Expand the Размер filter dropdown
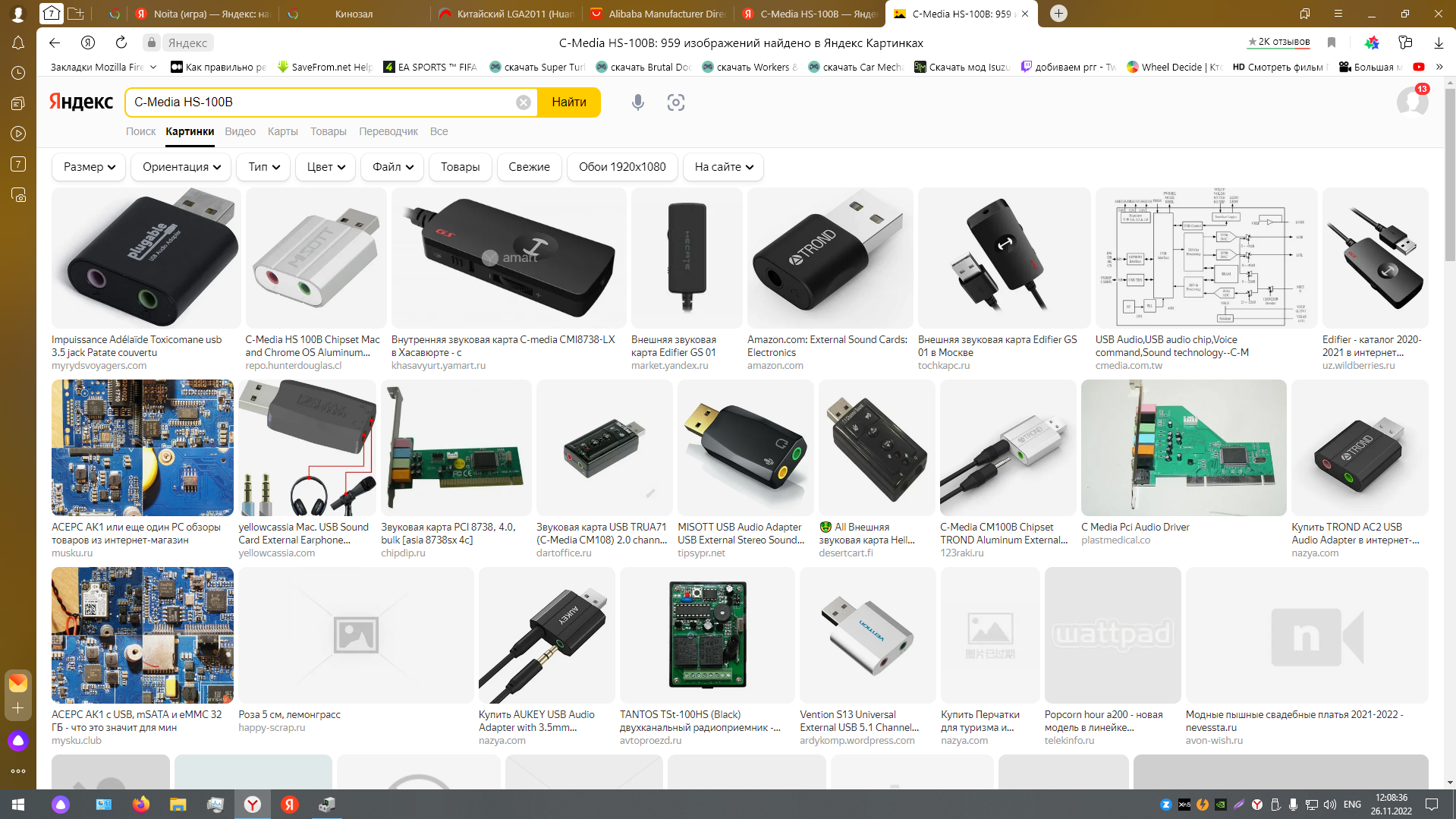This screenshot has width=1456, height=819. [90, 167]
